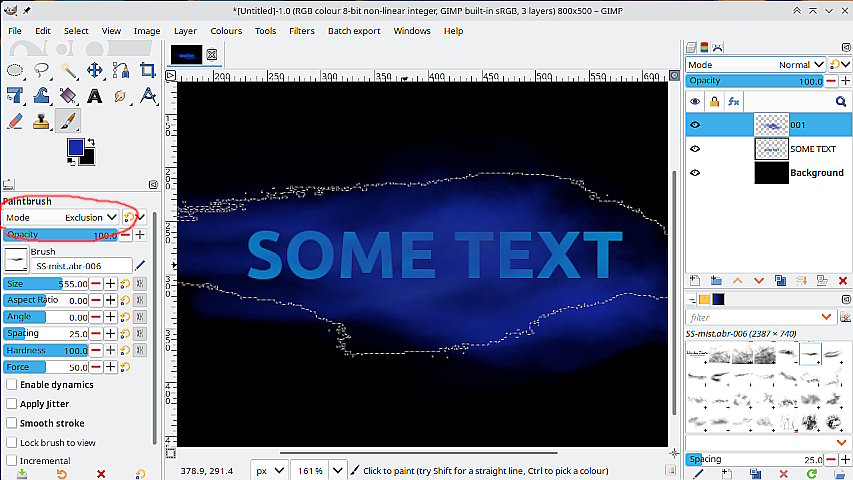Click the blue foreground colour swatch

(x=75, y=146)
